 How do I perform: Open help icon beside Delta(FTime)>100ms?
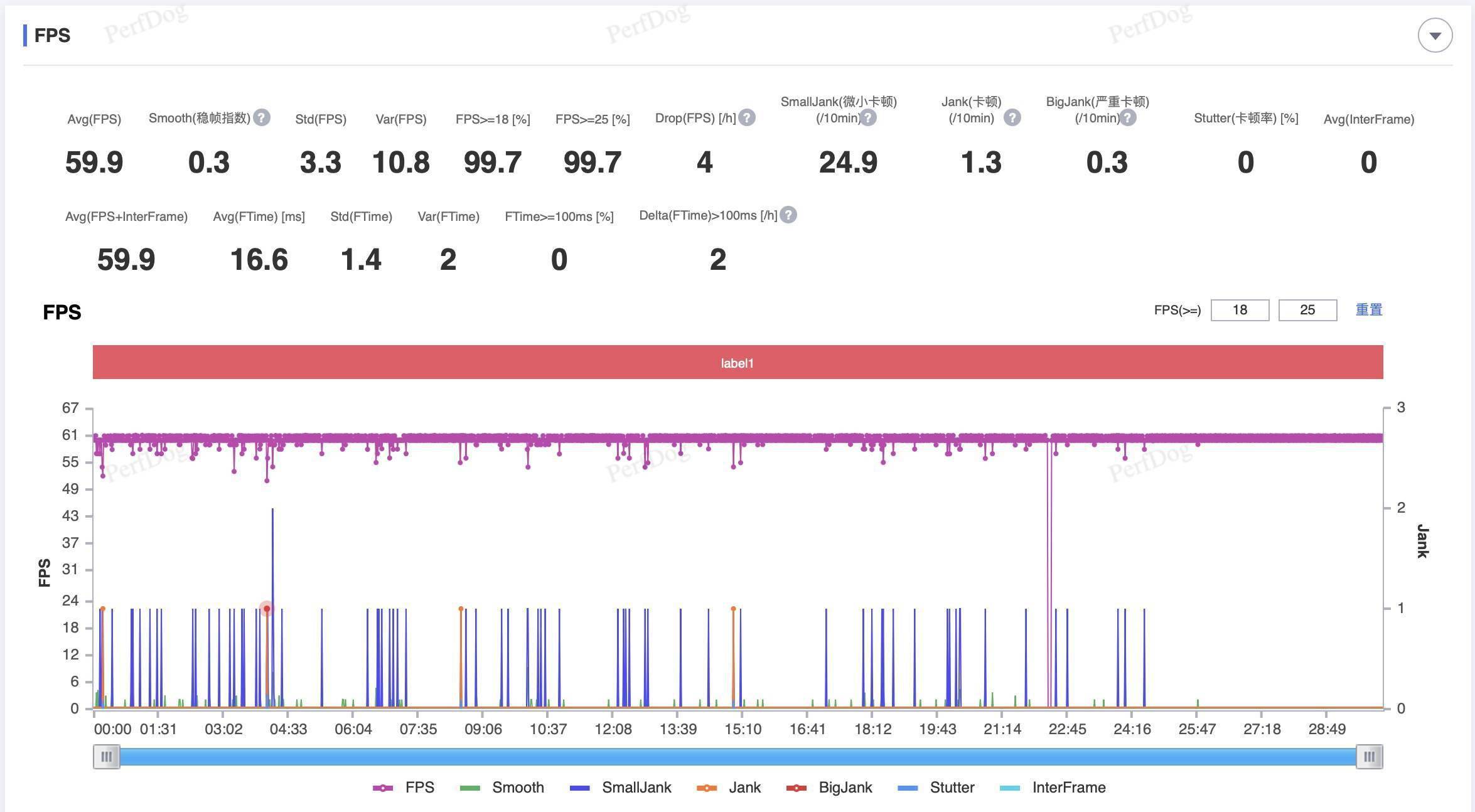788,215
